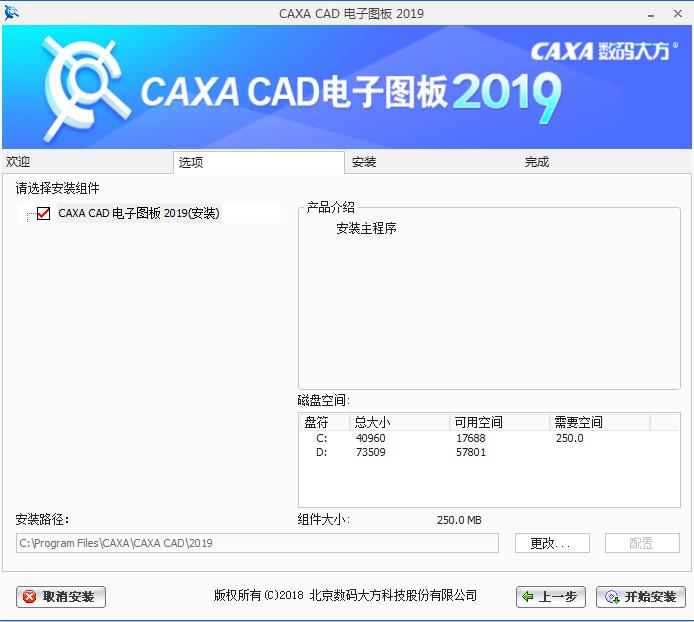Screen dimensions: 694x622
Task: Click the 57801 free space value
Action: (x=470, y=452)
